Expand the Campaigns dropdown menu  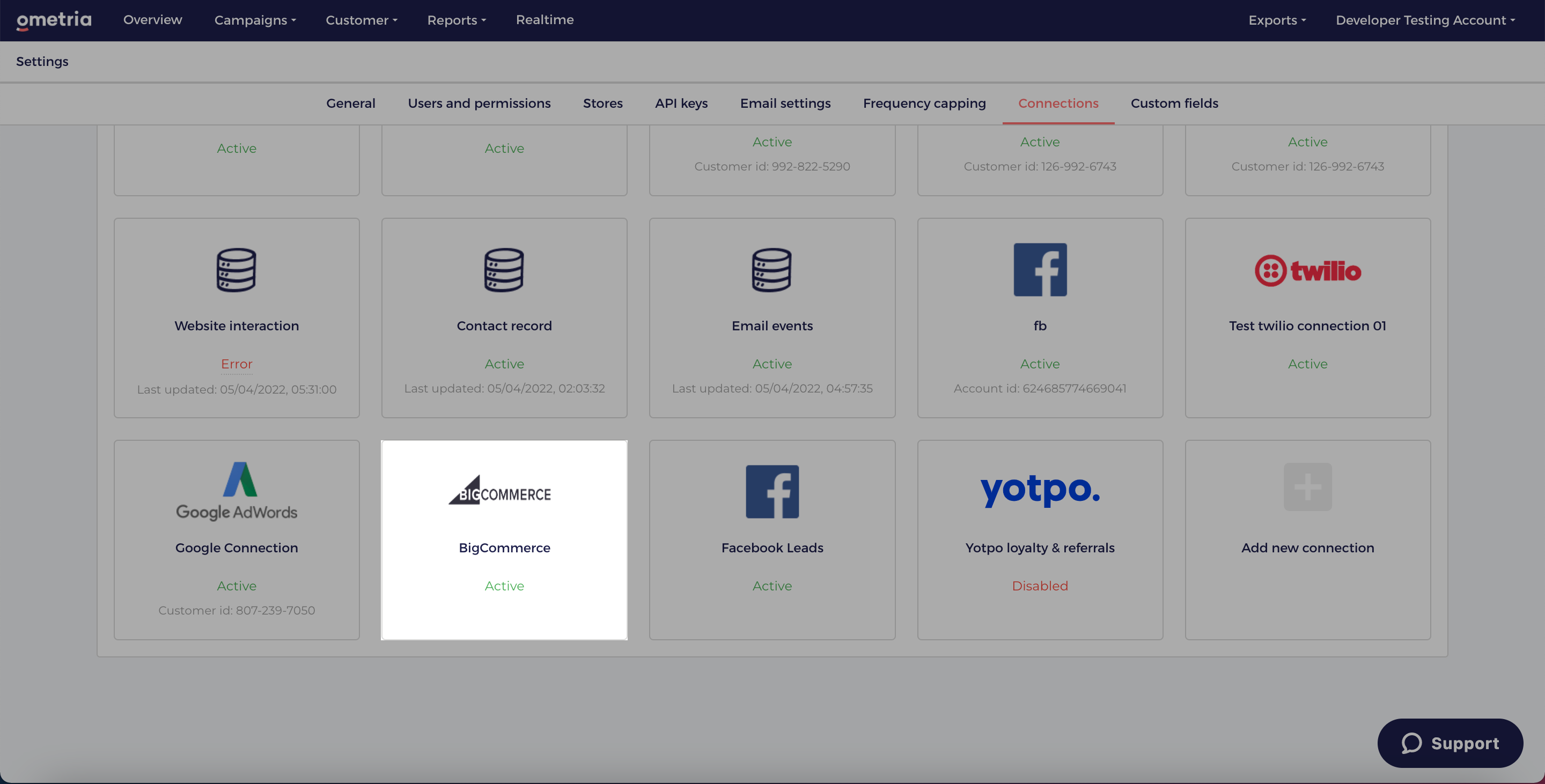point(255,20)
